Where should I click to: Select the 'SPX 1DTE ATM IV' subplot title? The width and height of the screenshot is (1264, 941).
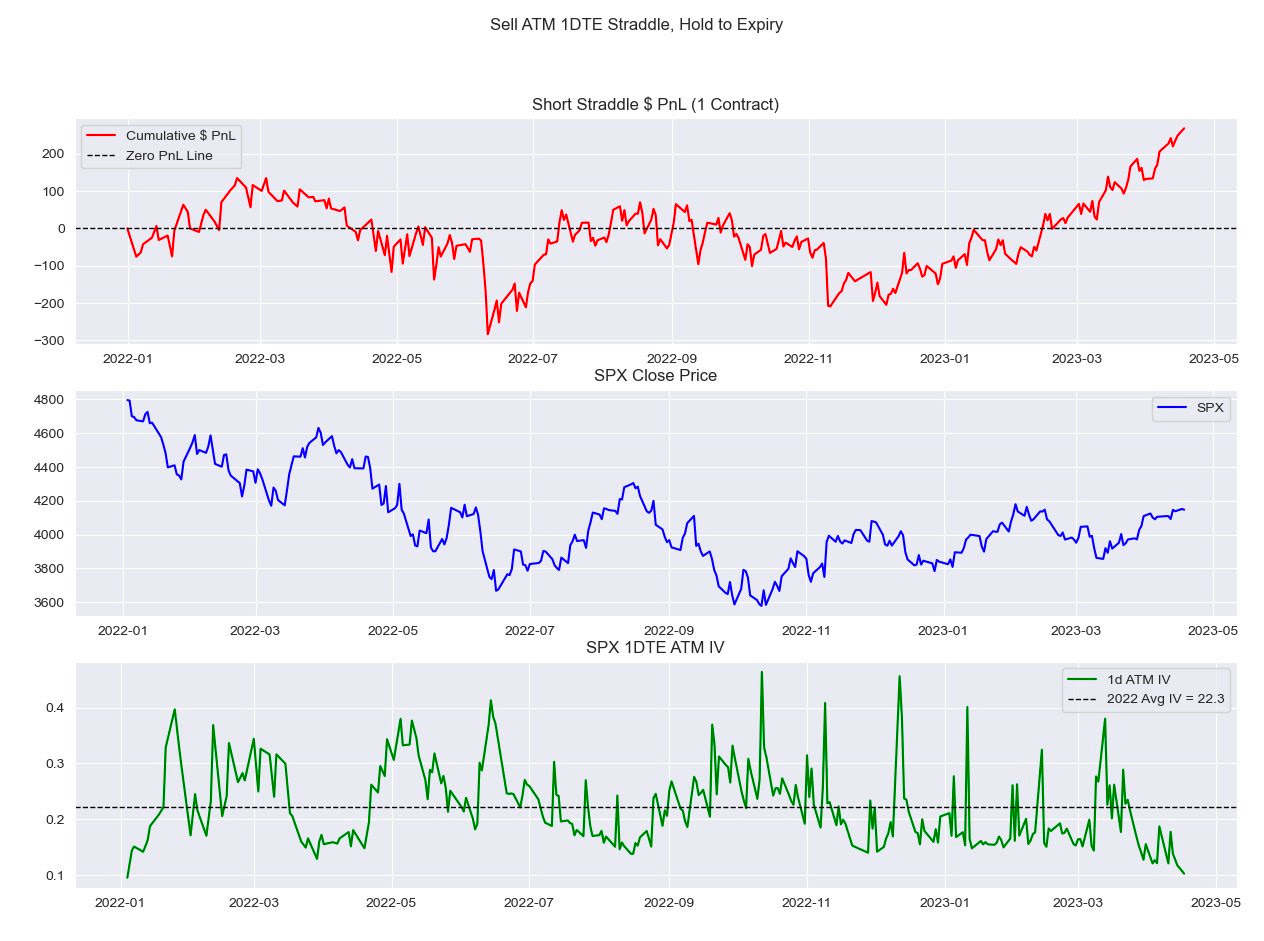(655, 648)
